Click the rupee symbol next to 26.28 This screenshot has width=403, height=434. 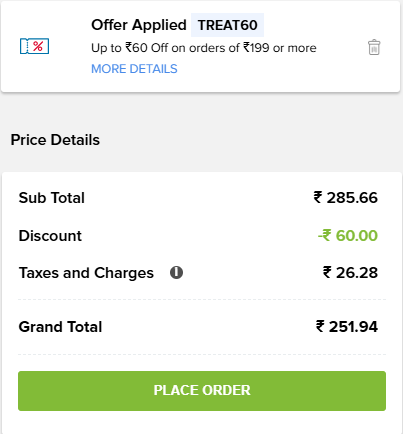pyautogui.click(x=327, y=272)
